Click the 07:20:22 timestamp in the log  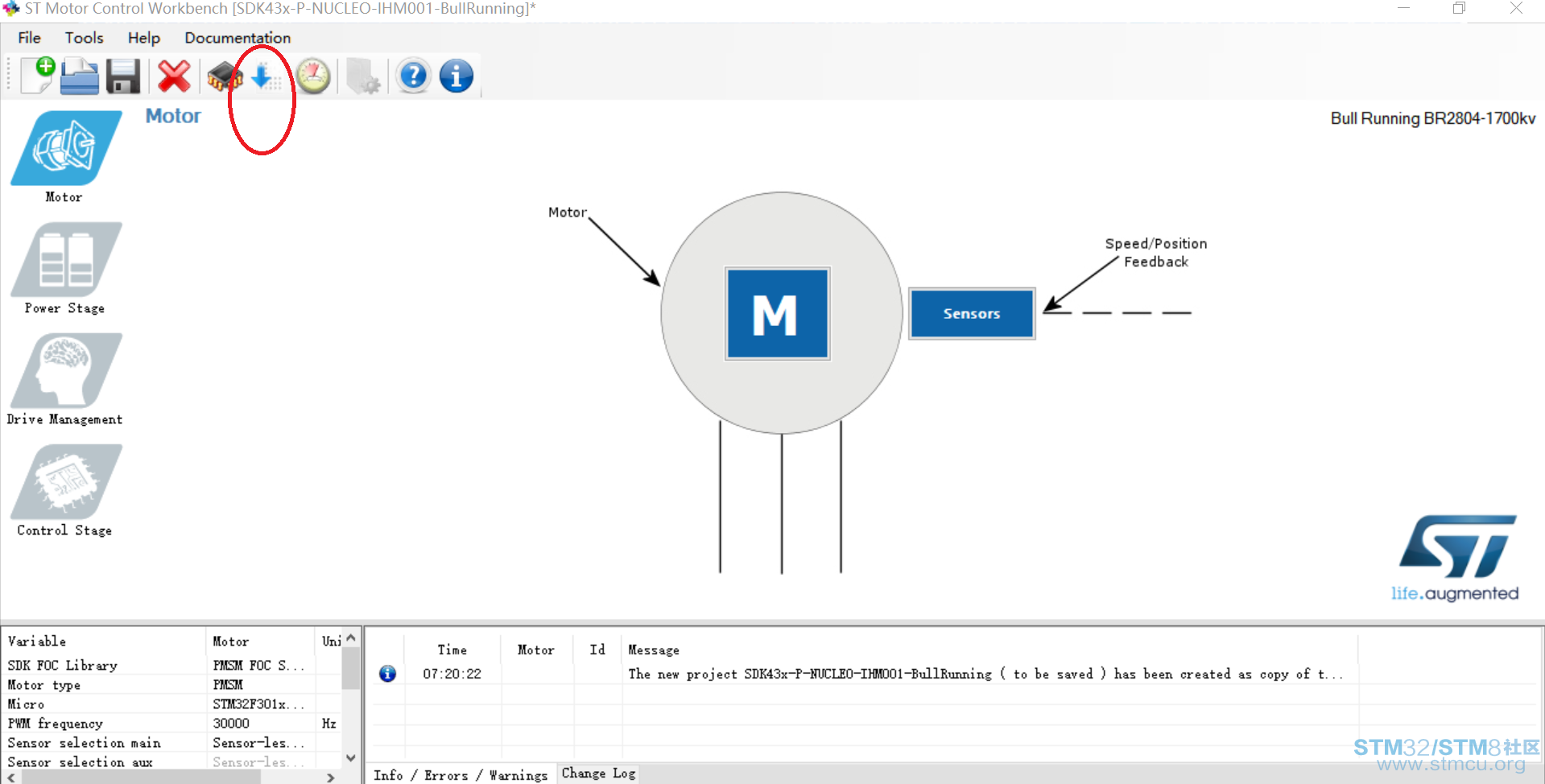452,674
